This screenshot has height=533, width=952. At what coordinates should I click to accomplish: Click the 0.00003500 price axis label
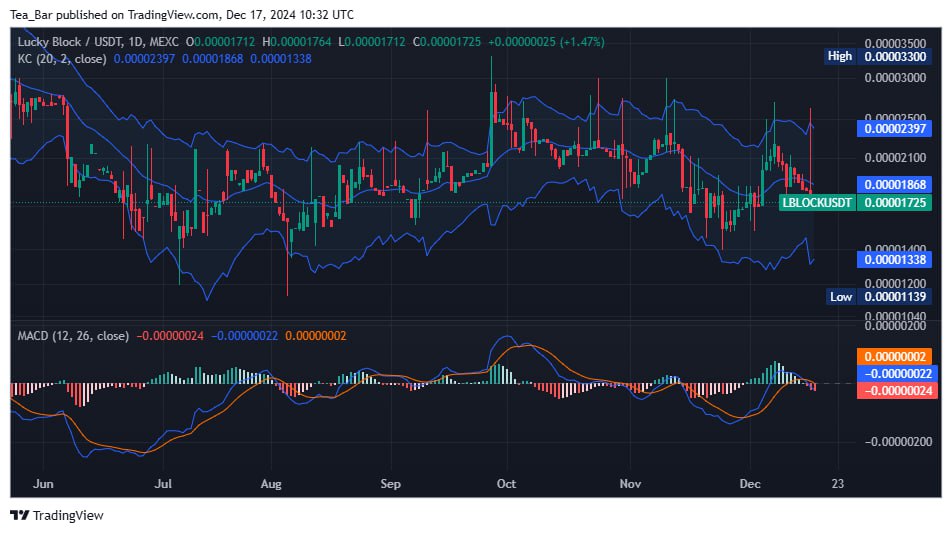(896, 44)
